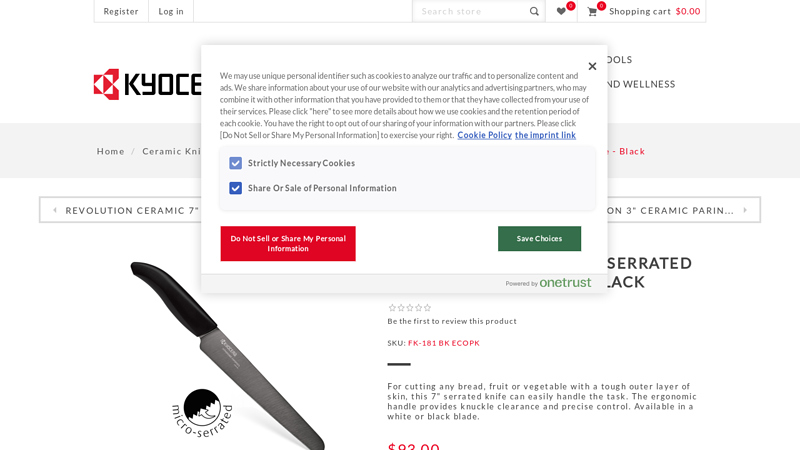Open the imprint link
Viewport: 800px width, 450px height.
click(x=545, y=135)
